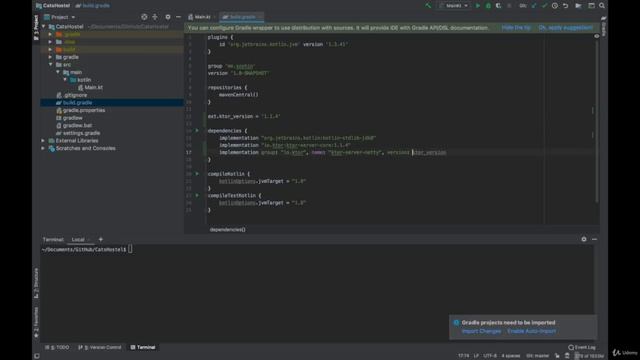
Task: Open the run configuration dropdown
Action: (x=454, y=6)
